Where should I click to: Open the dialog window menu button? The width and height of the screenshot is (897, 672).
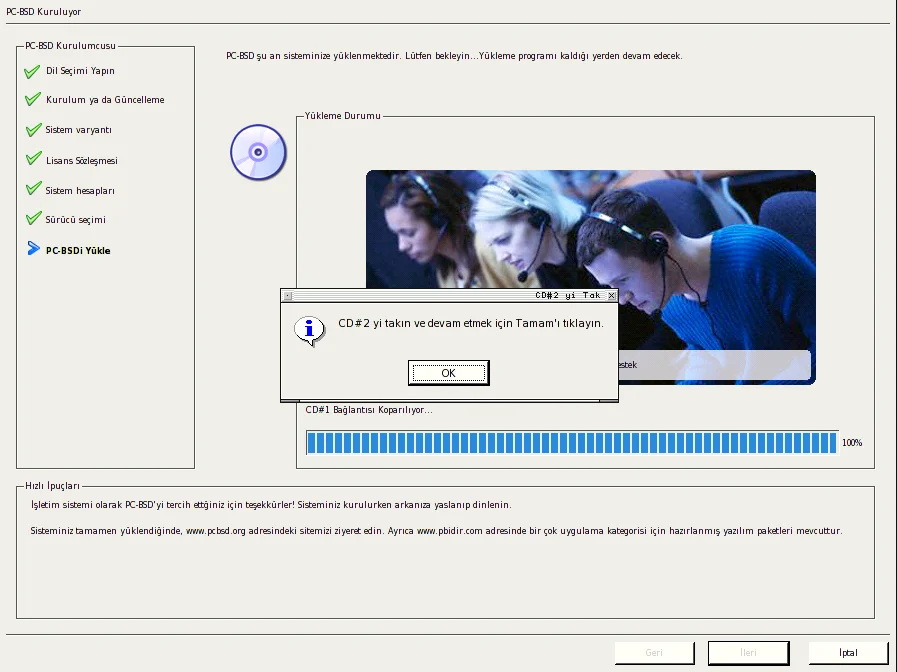pos(288,296)
